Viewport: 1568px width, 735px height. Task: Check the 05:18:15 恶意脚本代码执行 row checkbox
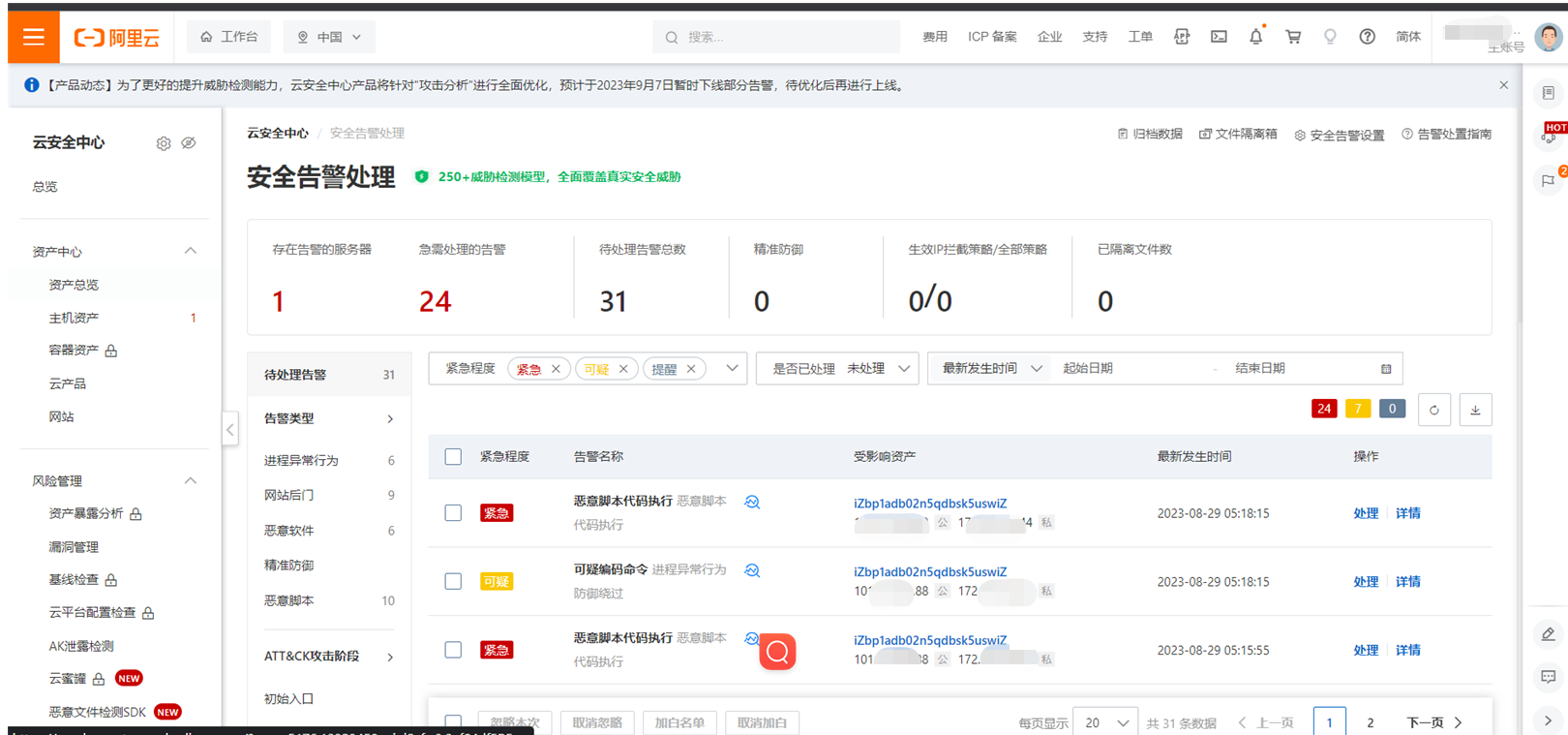pyautogui.click(x=453, y=512)
